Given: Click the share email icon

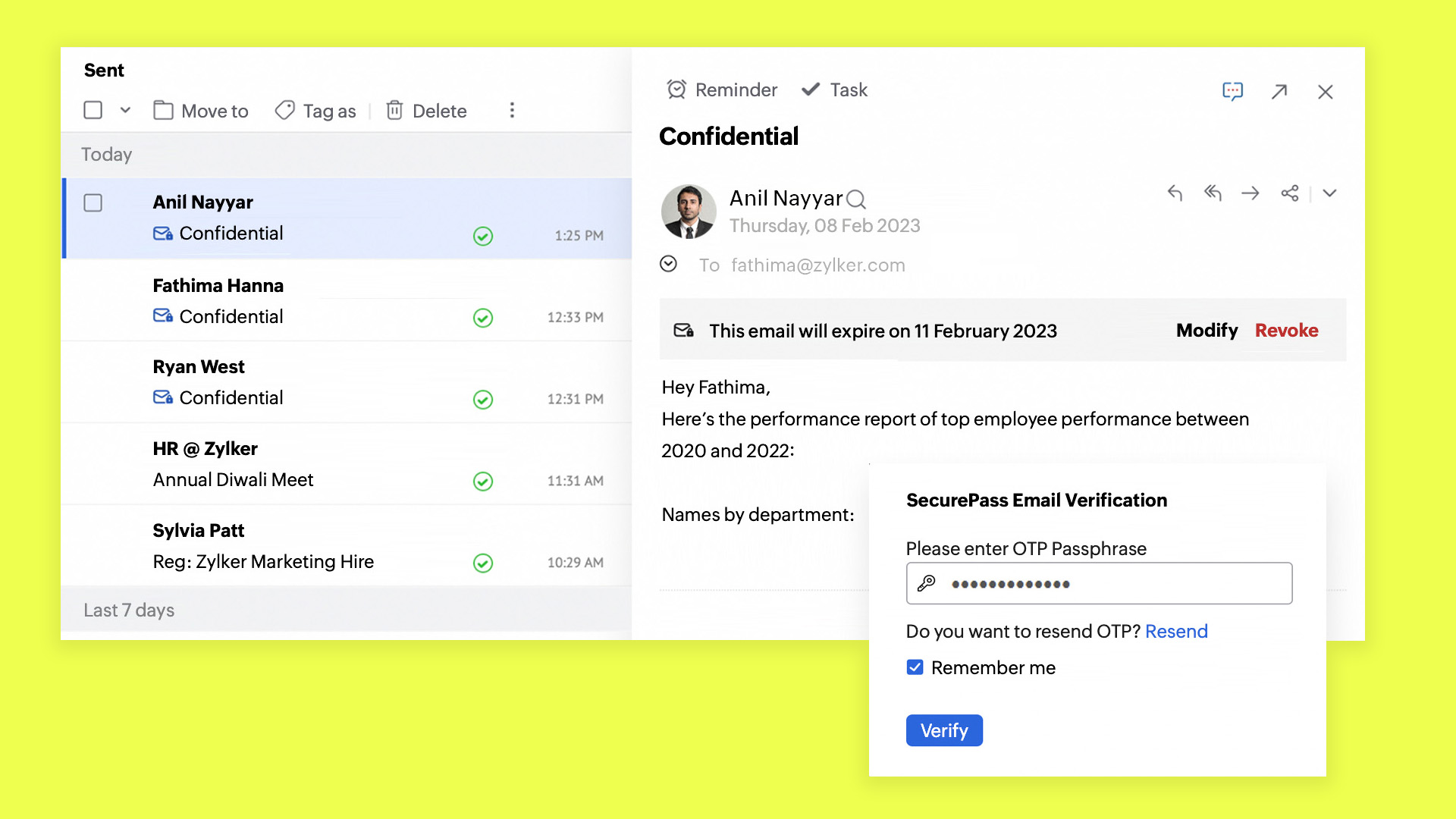Looking at the screenshot, I should (x=1289, y=193).
